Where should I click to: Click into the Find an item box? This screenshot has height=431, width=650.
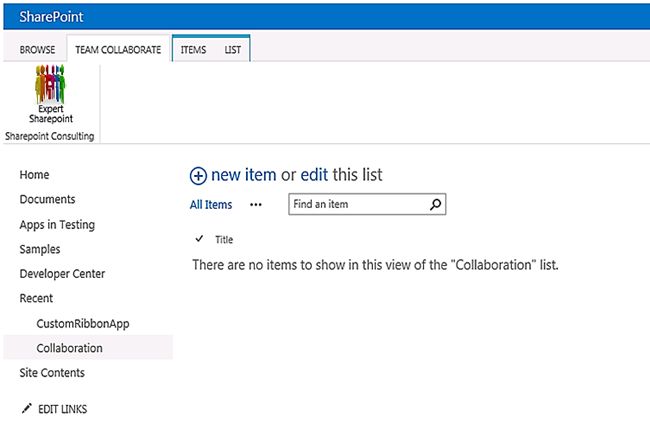[x=358, y=204]
